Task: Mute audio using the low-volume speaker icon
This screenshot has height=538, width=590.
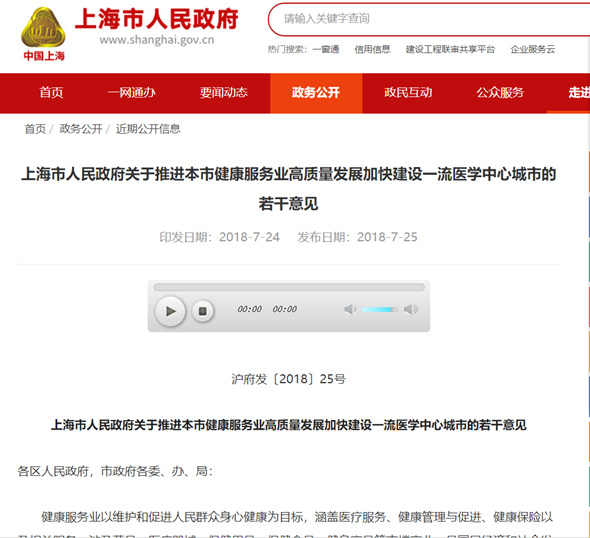Action: (x=350, y=309)
